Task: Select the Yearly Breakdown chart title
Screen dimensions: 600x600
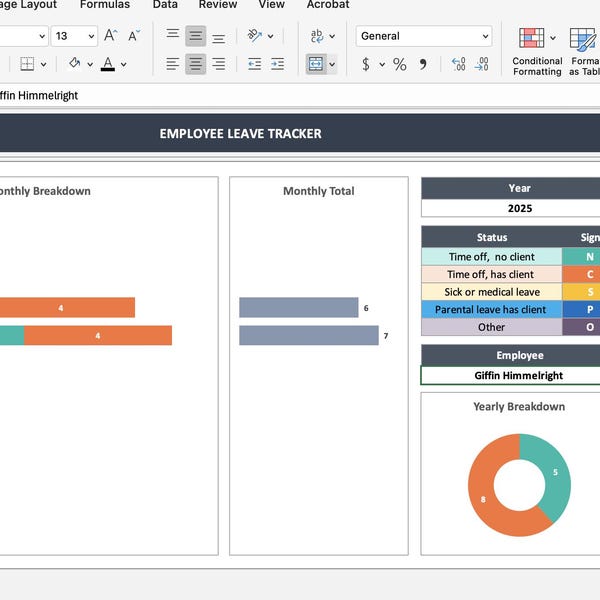Action: click(x=519, y=406)
